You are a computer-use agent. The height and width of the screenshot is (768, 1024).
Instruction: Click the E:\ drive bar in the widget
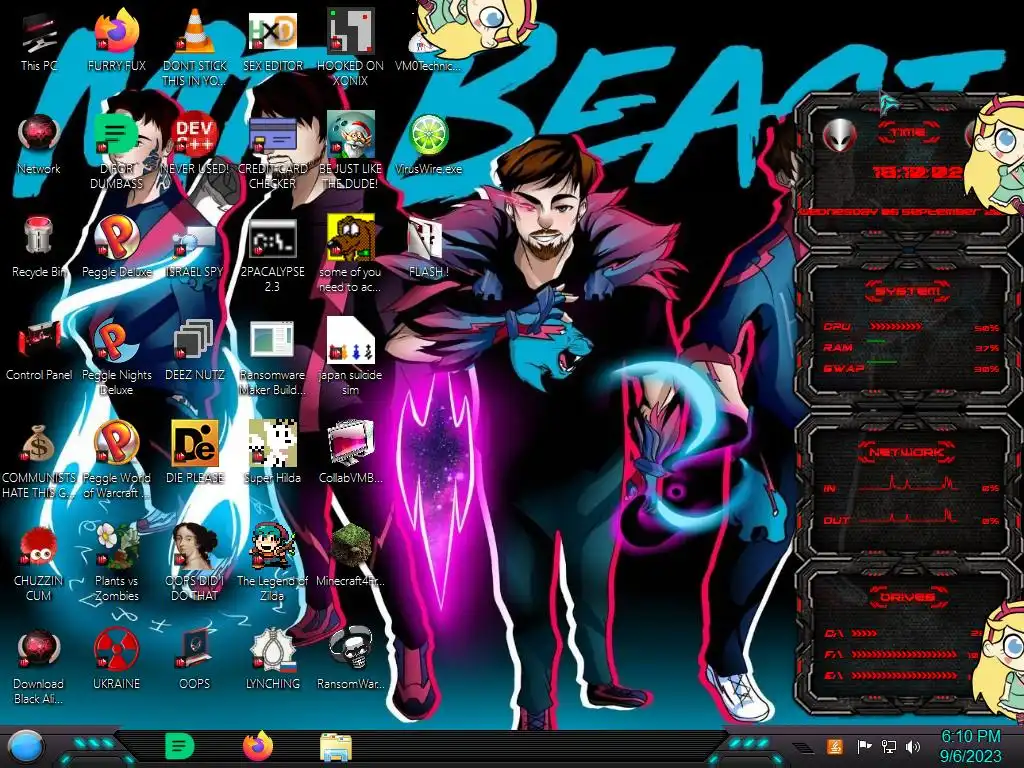(904, 675)
